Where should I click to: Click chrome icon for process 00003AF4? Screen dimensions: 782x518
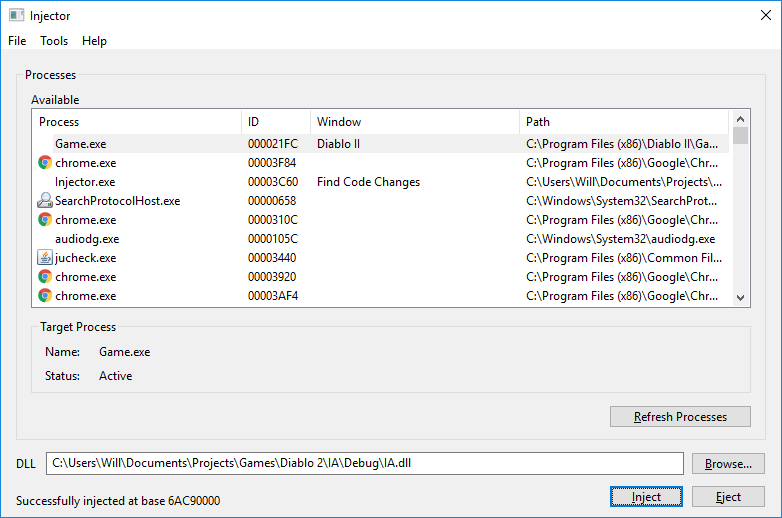(45, 295)
